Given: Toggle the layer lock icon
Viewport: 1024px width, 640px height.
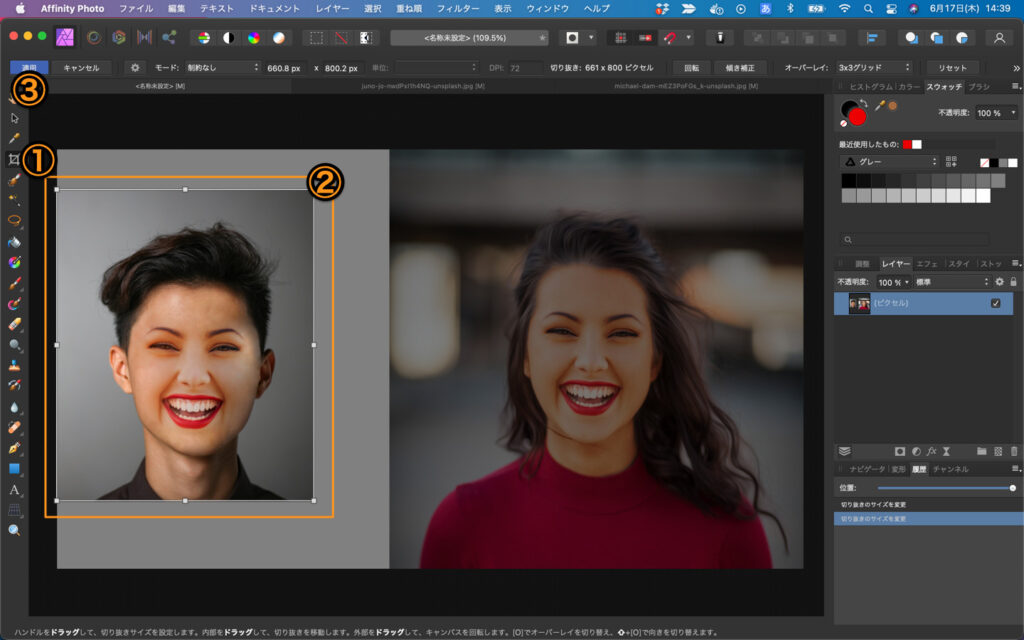Looking at the screenshot, I should tap(1013, 283).
